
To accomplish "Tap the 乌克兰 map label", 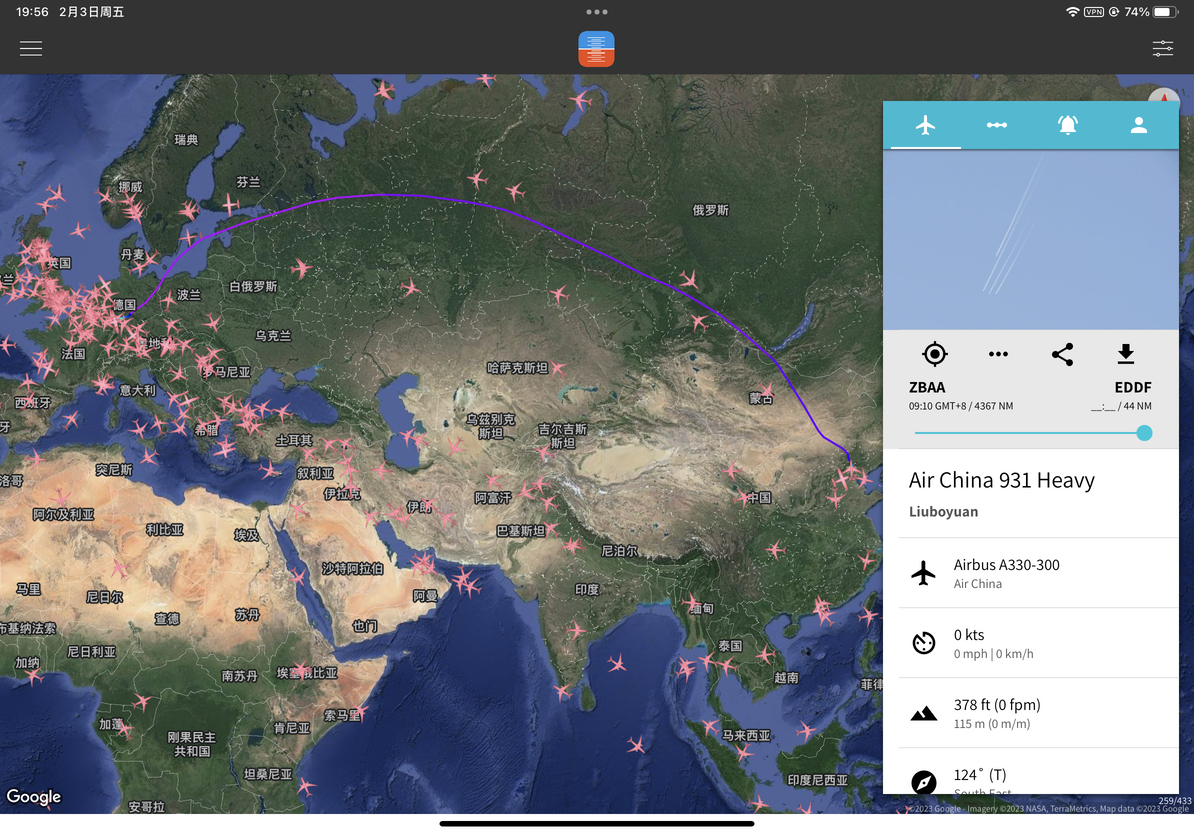I will pos(273,336).
